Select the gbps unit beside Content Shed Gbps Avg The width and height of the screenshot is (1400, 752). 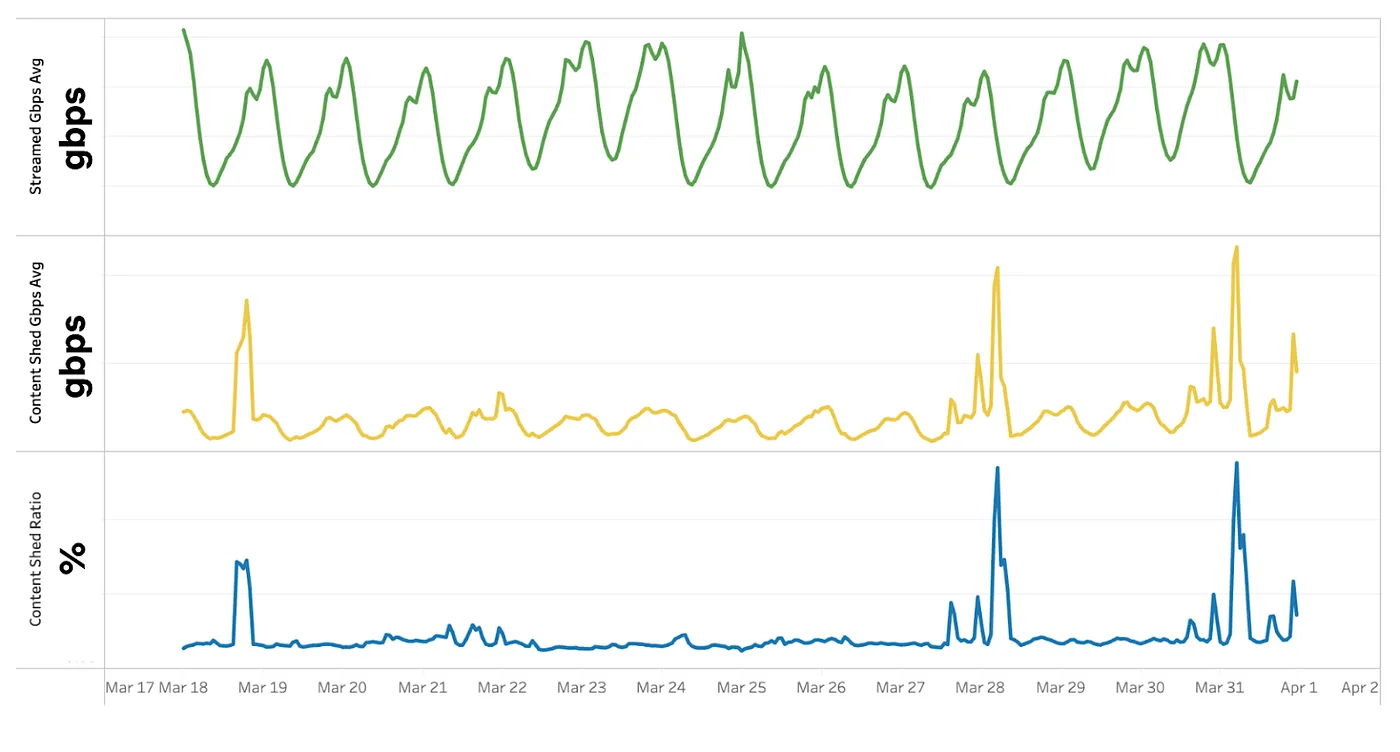click(x=75, y=356)
